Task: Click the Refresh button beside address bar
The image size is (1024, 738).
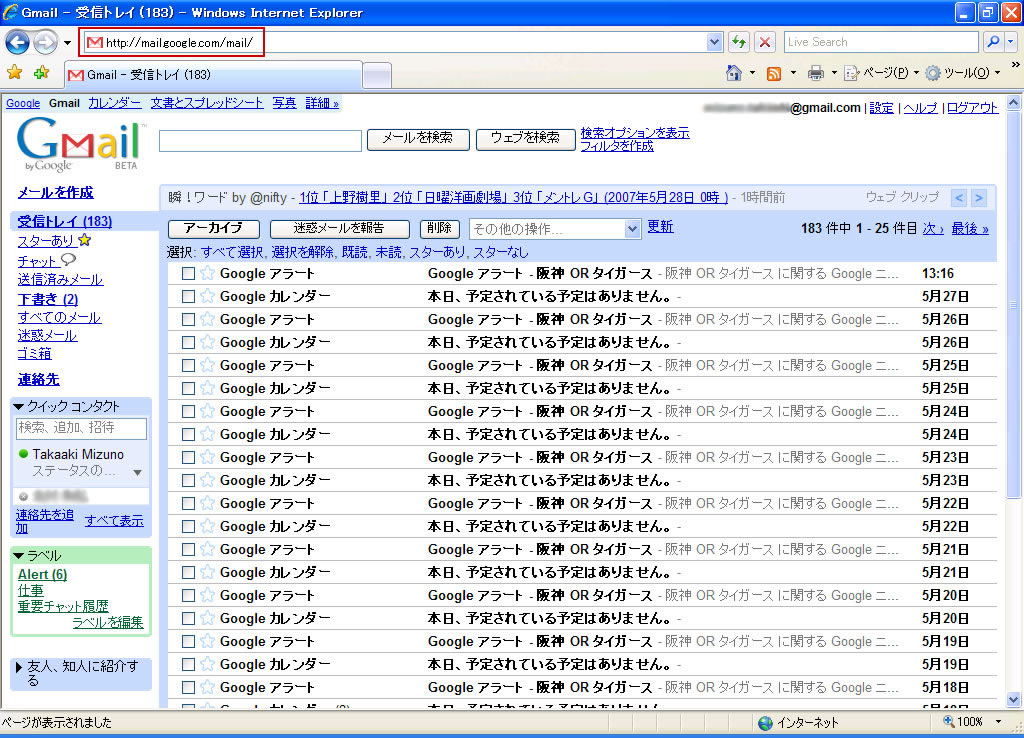Action: coord(739,42)
